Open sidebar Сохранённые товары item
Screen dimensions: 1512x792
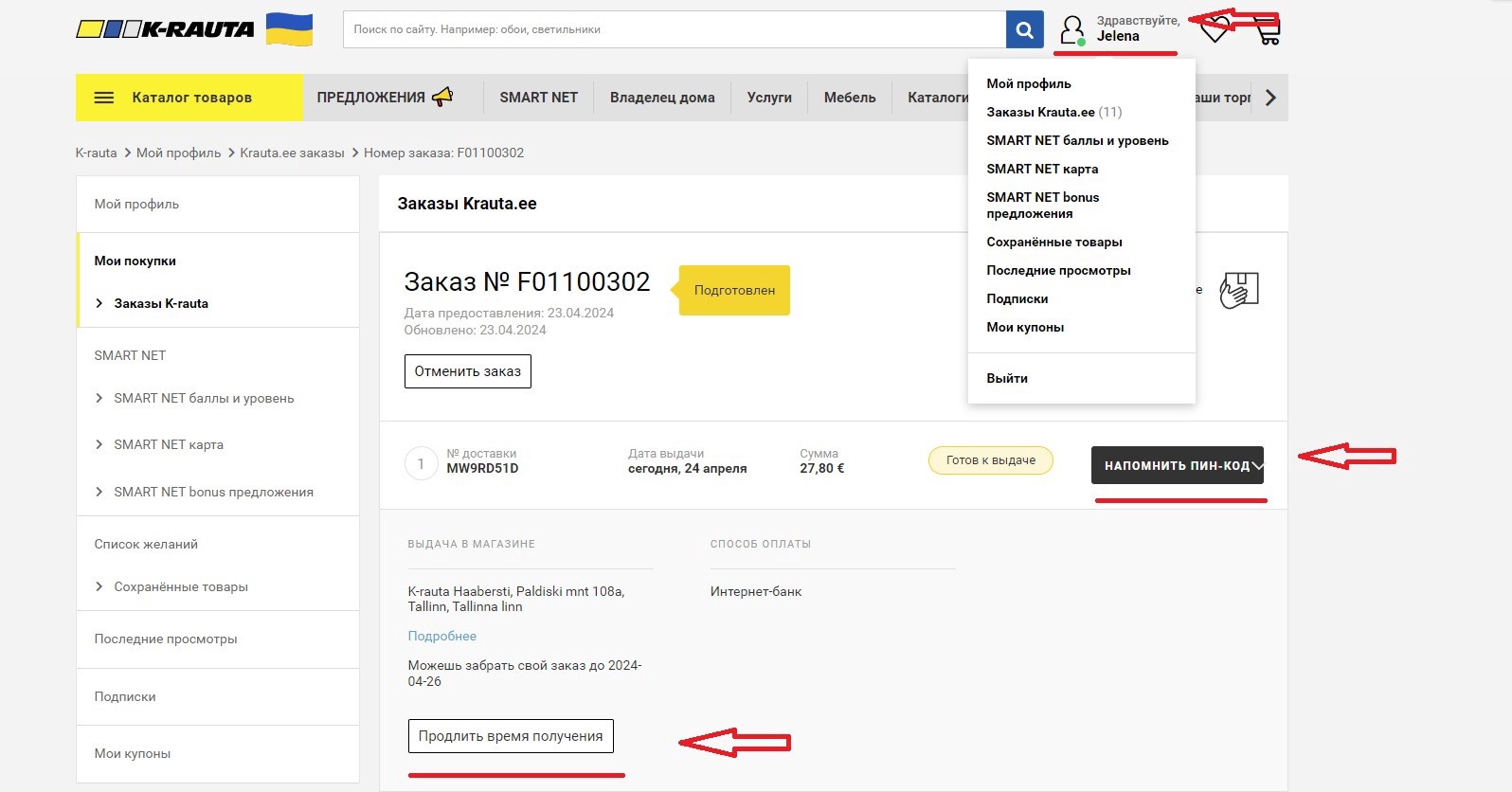pyautogui.click(x=181, y=586)
